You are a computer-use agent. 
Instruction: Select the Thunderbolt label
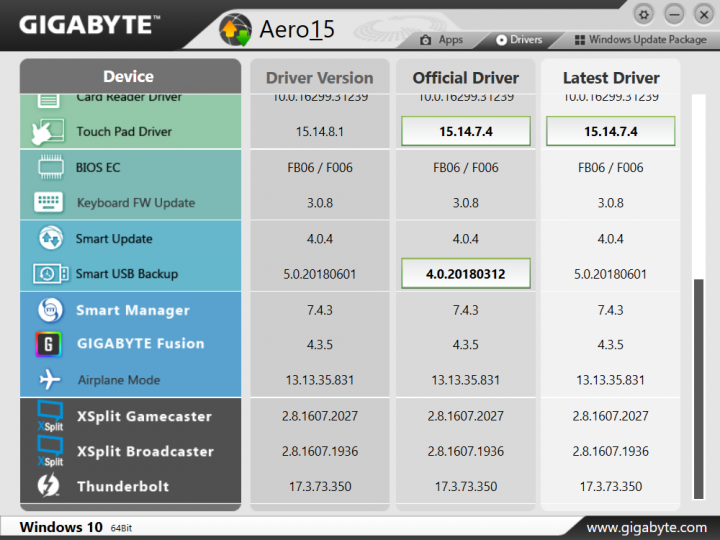coord(123,486)
